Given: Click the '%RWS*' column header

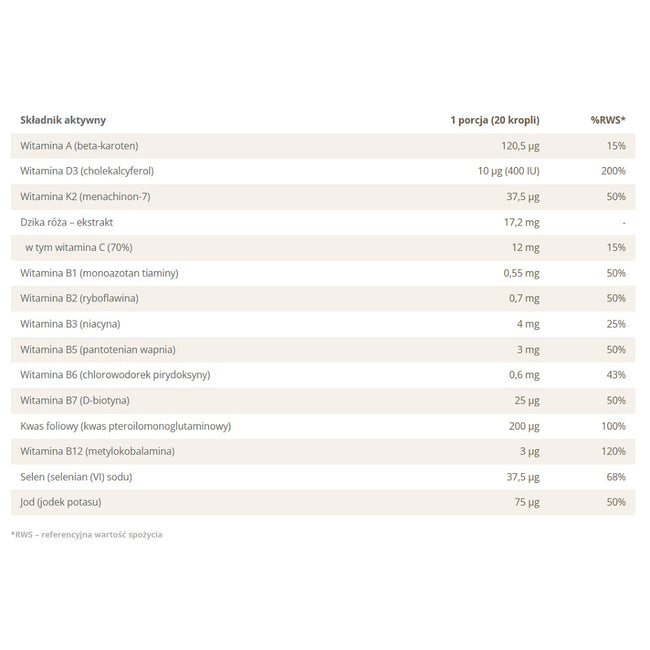Looking at the screenshot, I should pyautogui.click(x=608, y=120).
